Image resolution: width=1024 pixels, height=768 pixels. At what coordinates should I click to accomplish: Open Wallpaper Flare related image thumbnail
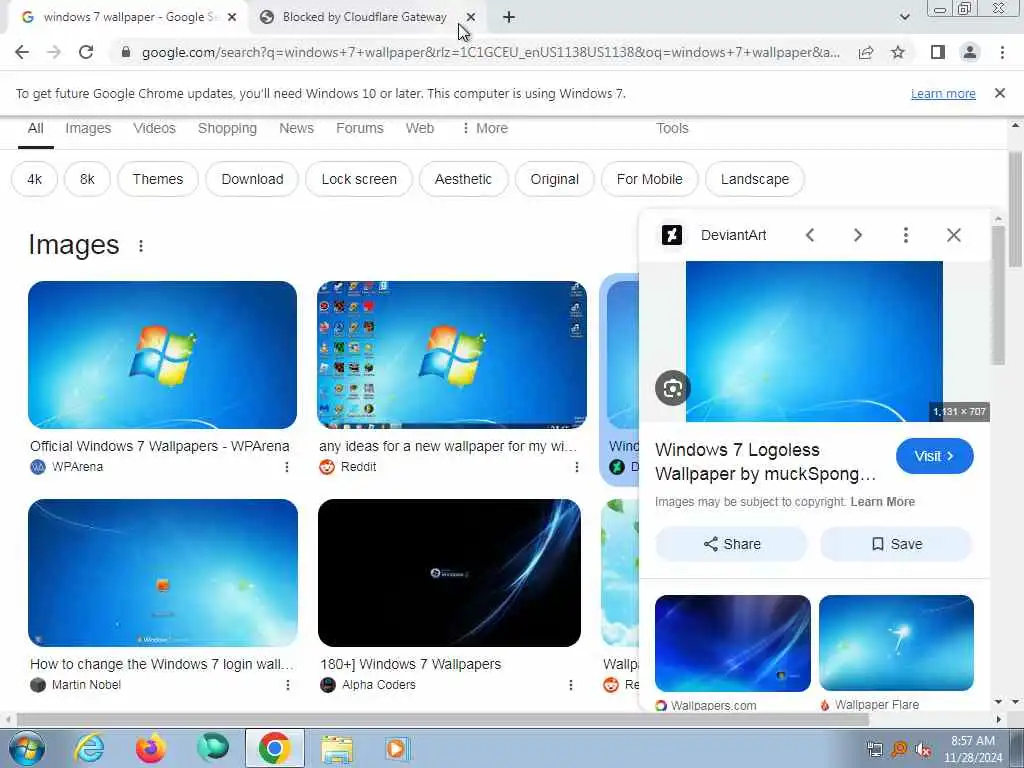(896, 643)
